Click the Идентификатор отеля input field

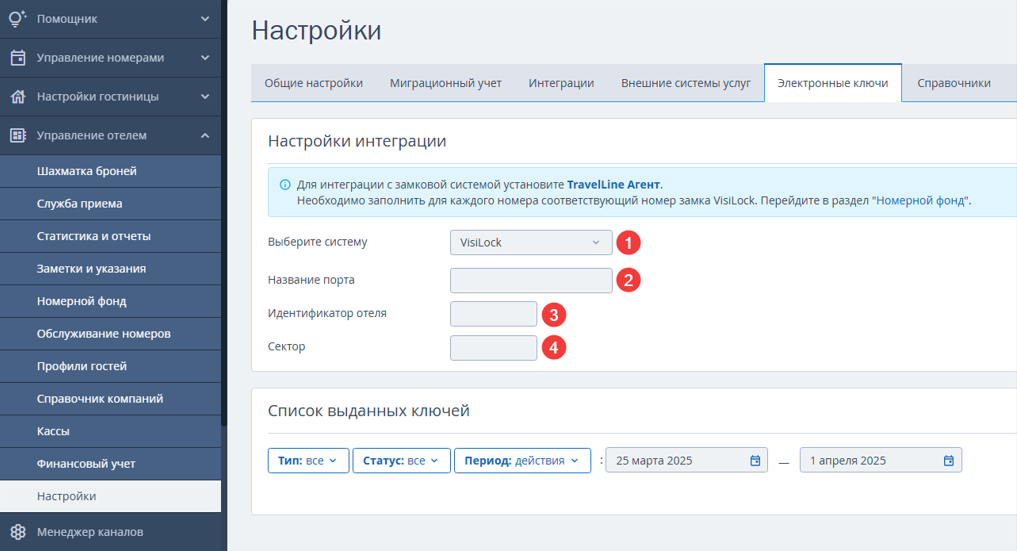click(494, 314)
